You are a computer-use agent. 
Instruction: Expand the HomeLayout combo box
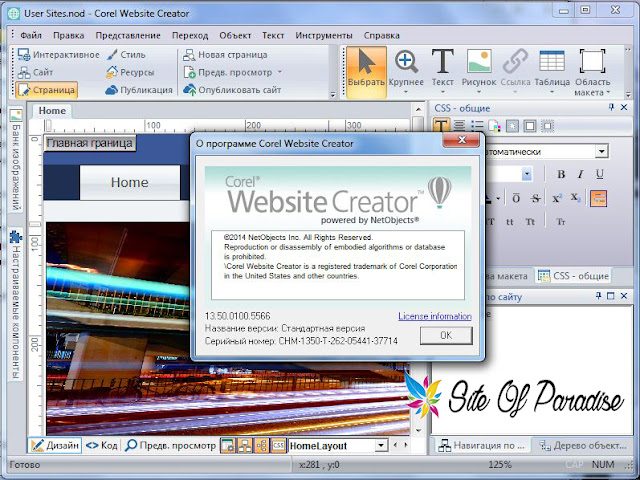pos(381,445)
